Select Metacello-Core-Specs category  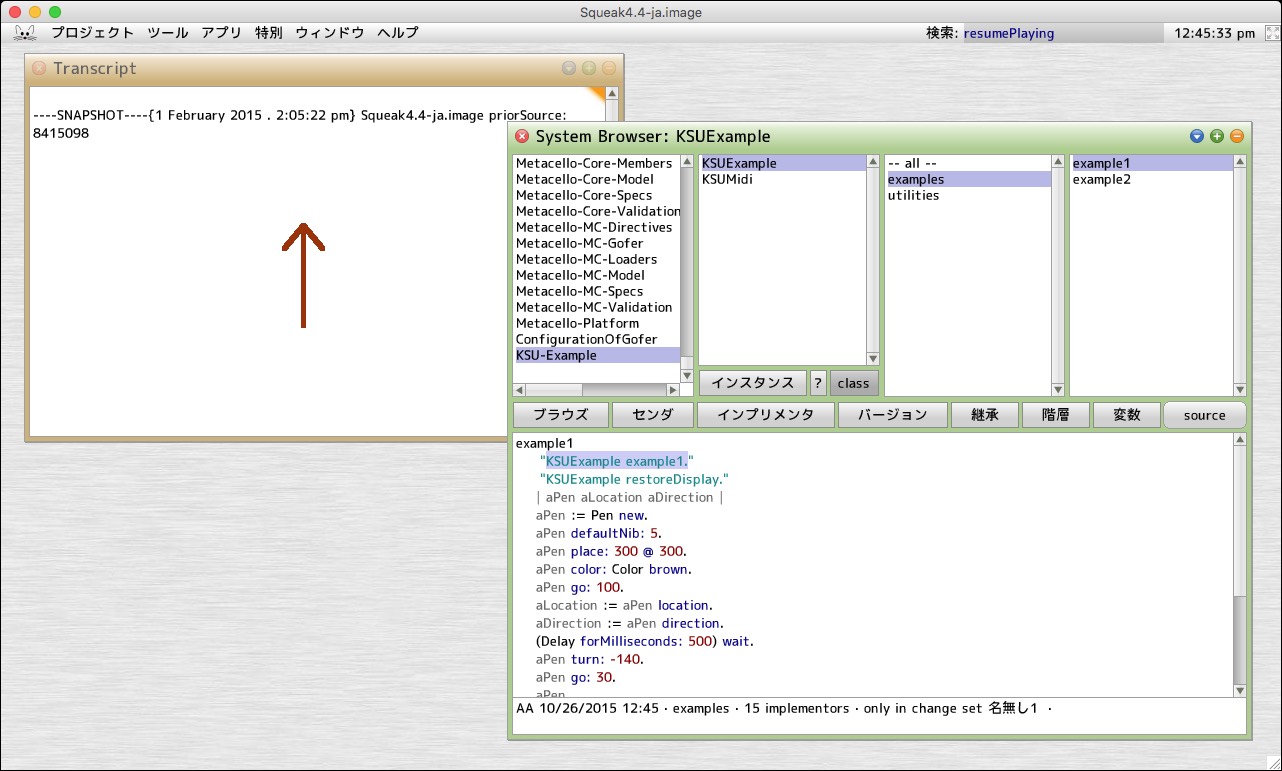[596, 195]
